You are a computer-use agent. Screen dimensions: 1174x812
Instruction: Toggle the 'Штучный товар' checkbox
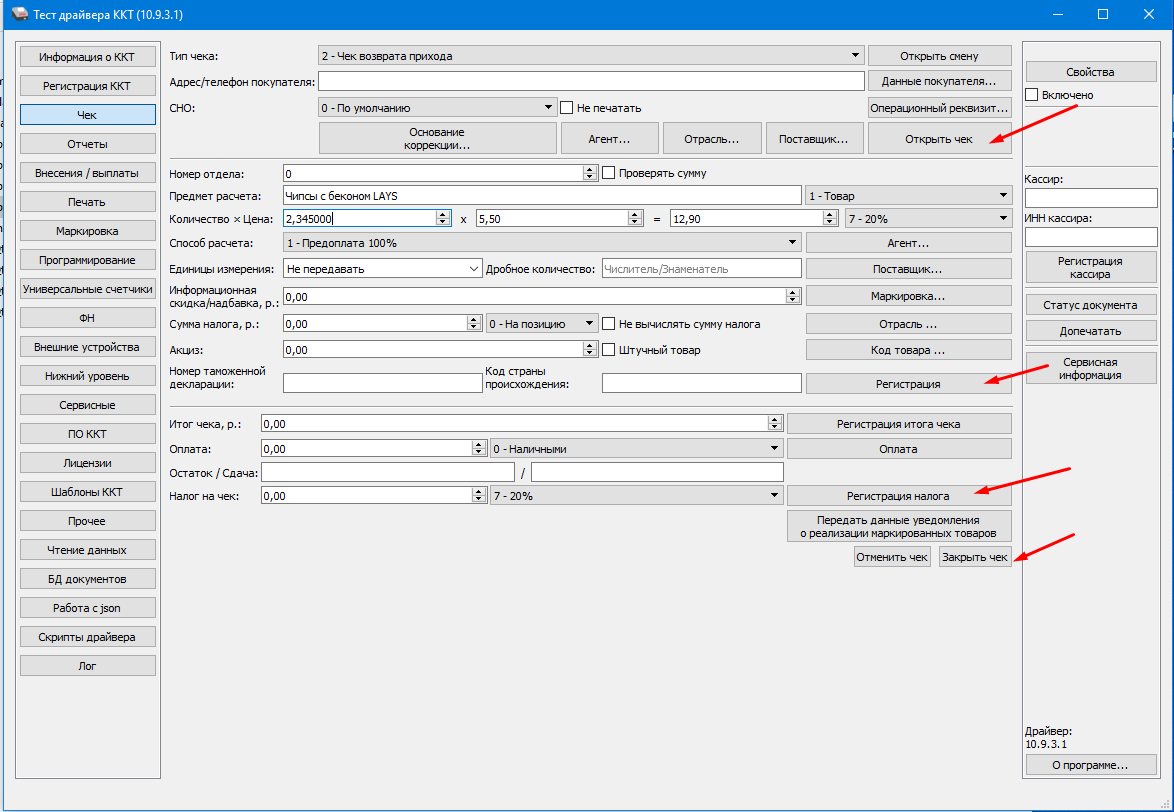click(609, 349)
